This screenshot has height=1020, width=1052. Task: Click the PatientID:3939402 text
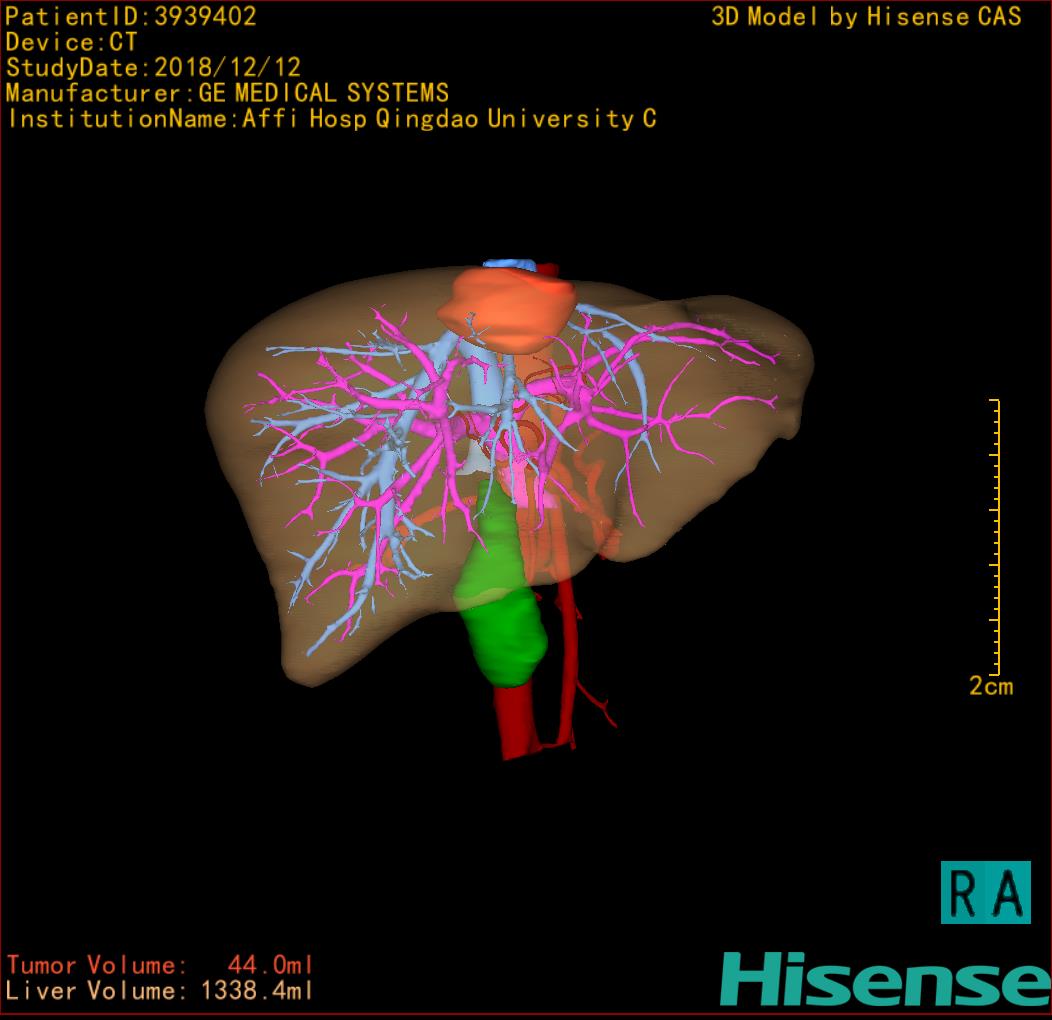click(x=131, y=16)
